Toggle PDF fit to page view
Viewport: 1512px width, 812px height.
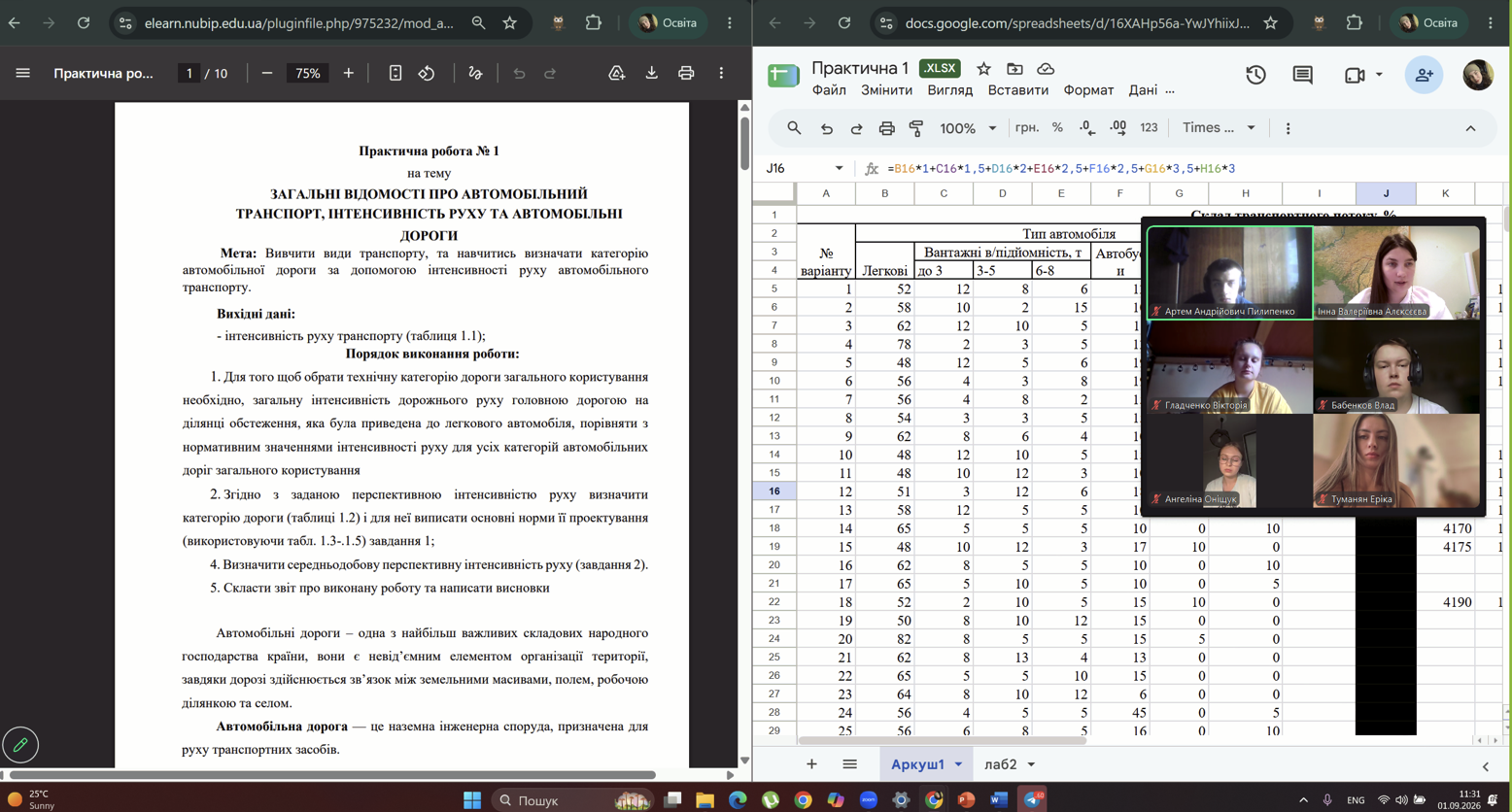[x=395, y=74]
